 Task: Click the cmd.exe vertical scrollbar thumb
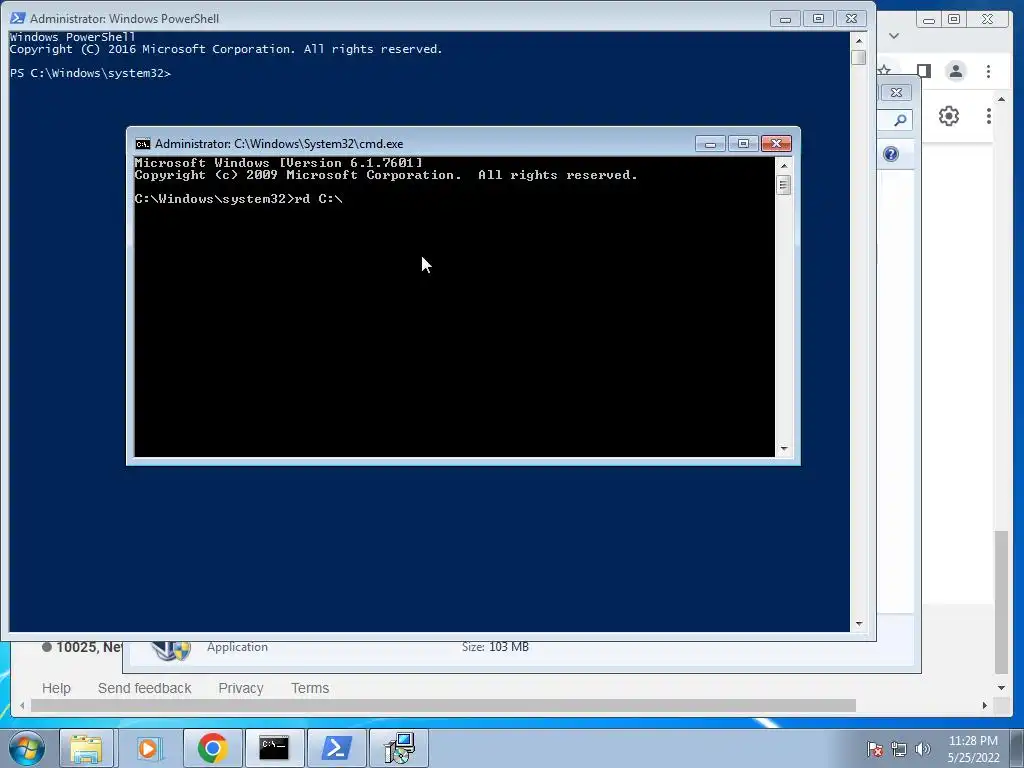point(784,185)
